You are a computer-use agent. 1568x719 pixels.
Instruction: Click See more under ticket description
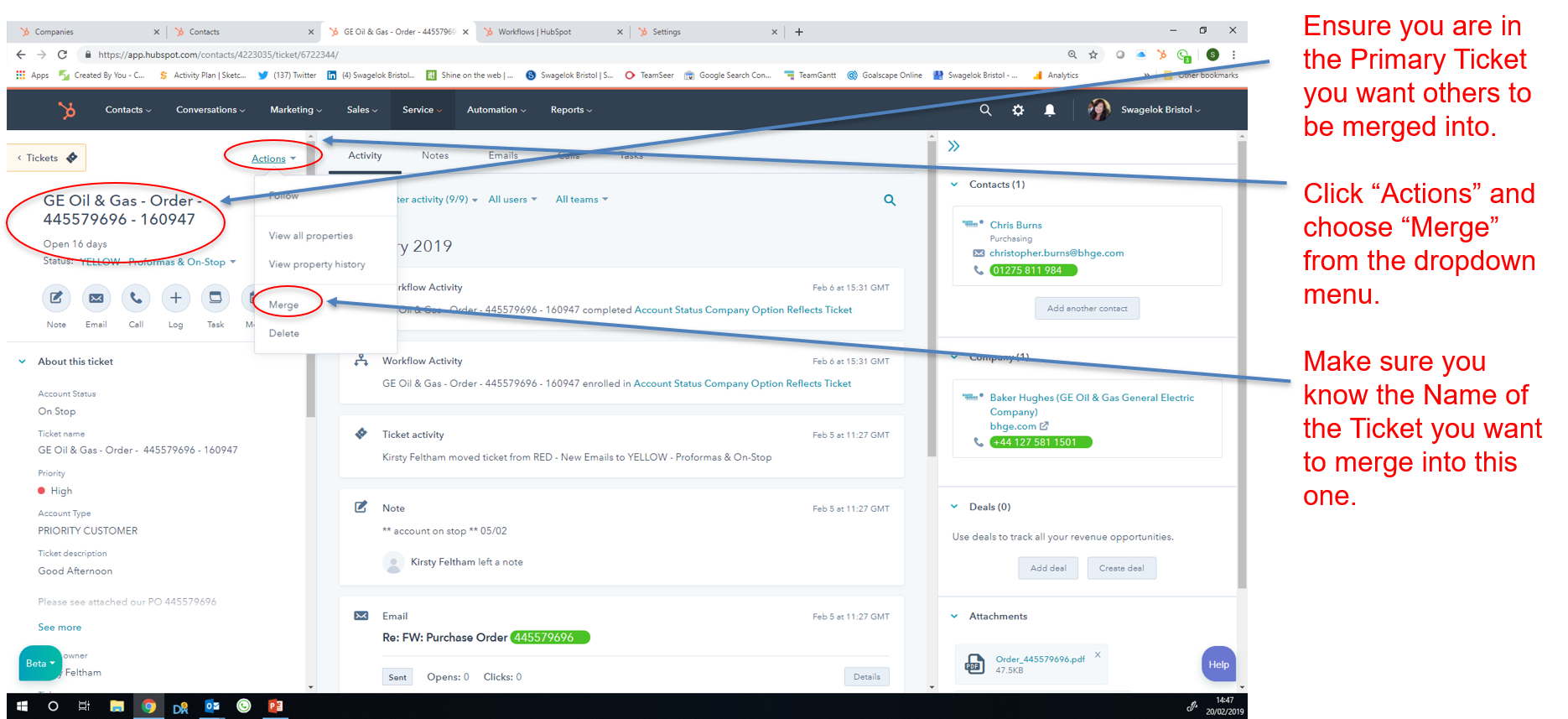pos(60,628)
